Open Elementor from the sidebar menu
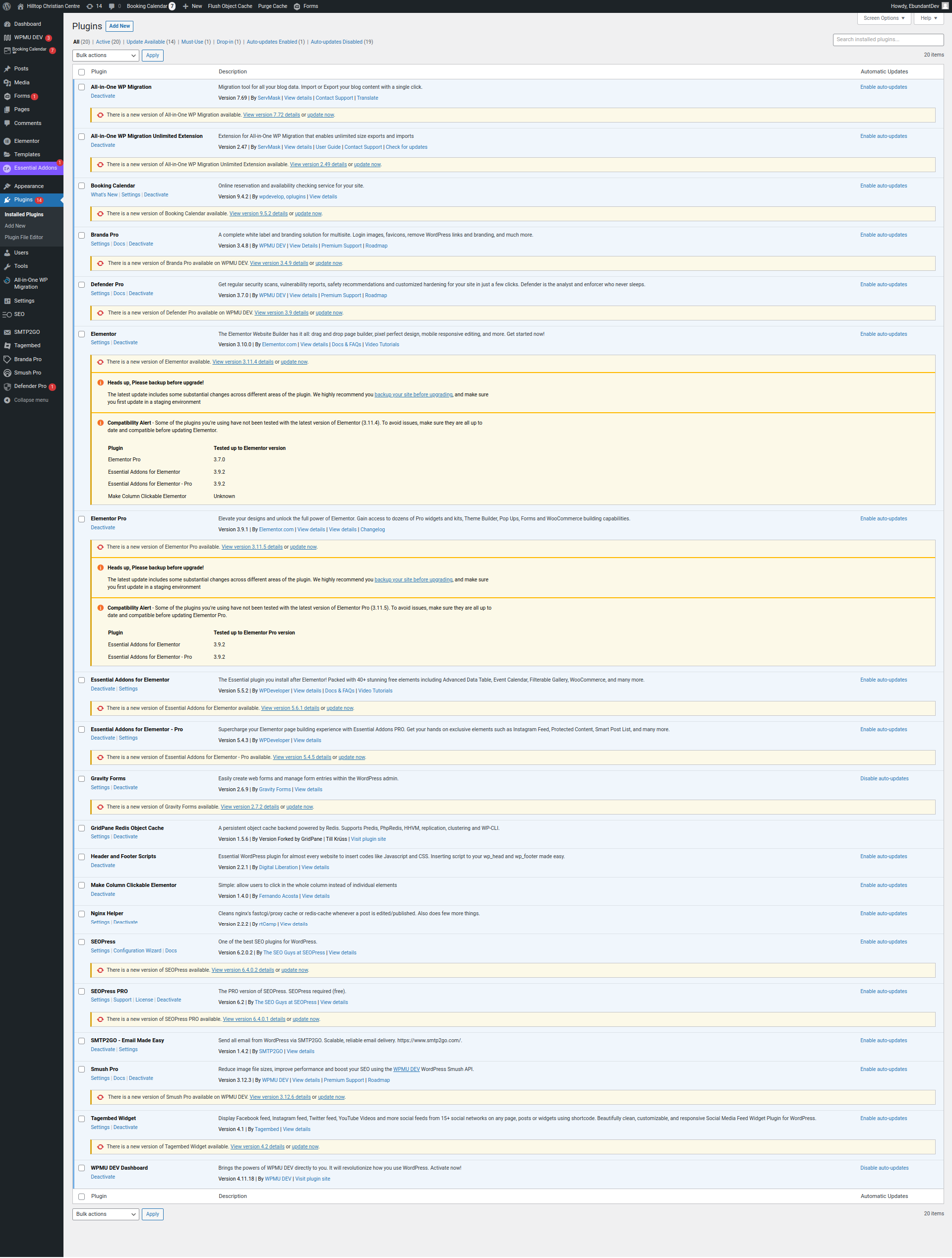Image resolution: width=952 pixels, height=1258 pixels. (x=27, y=141)
